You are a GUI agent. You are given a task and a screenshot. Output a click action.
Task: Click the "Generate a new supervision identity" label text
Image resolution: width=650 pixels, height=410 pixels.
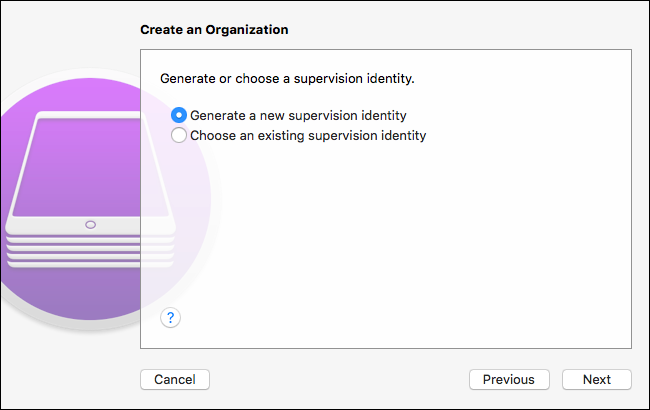coord(298,115)
